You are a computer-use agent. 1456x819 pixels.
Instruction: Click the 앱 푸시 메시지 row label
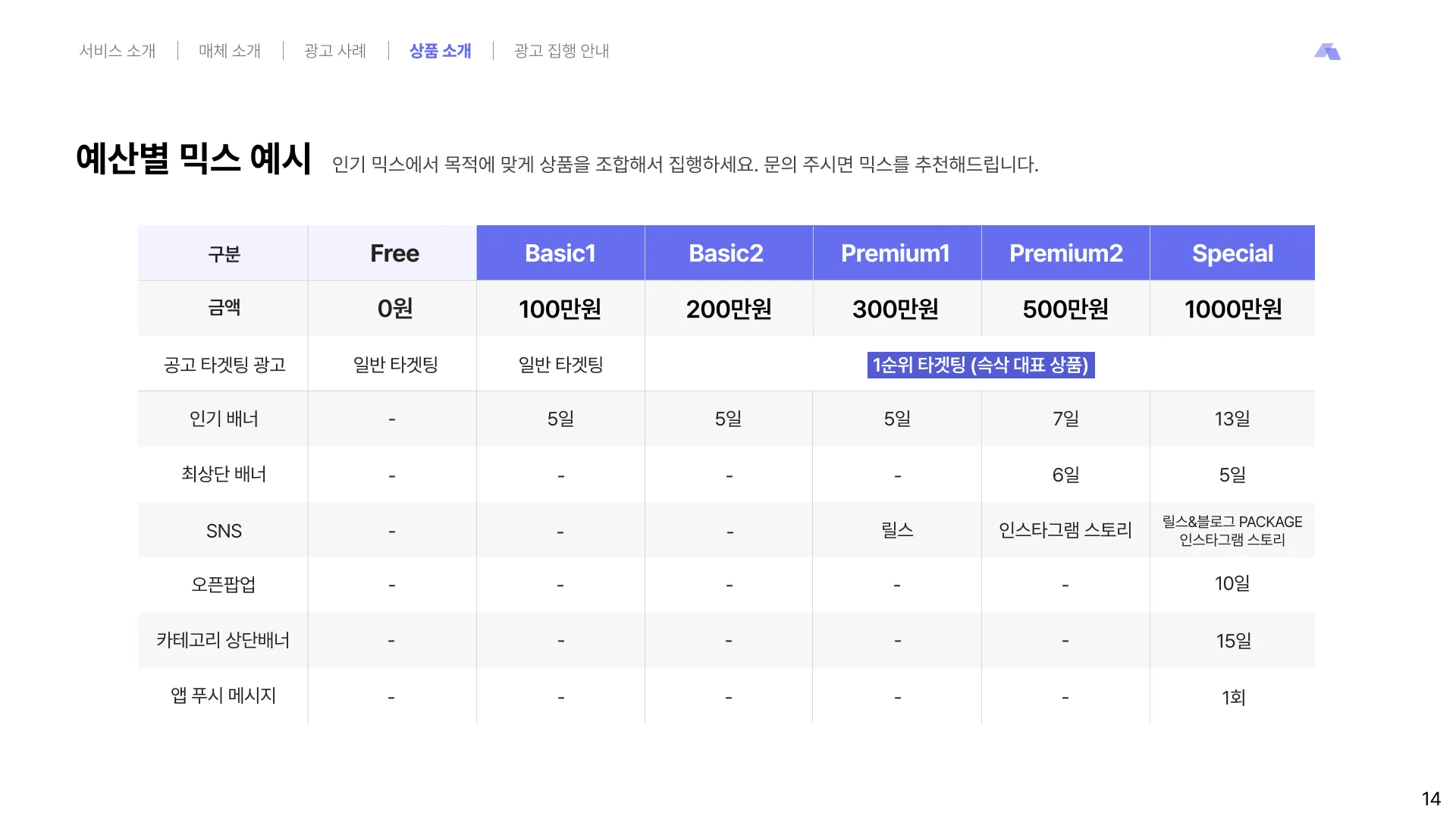[223, 695]
